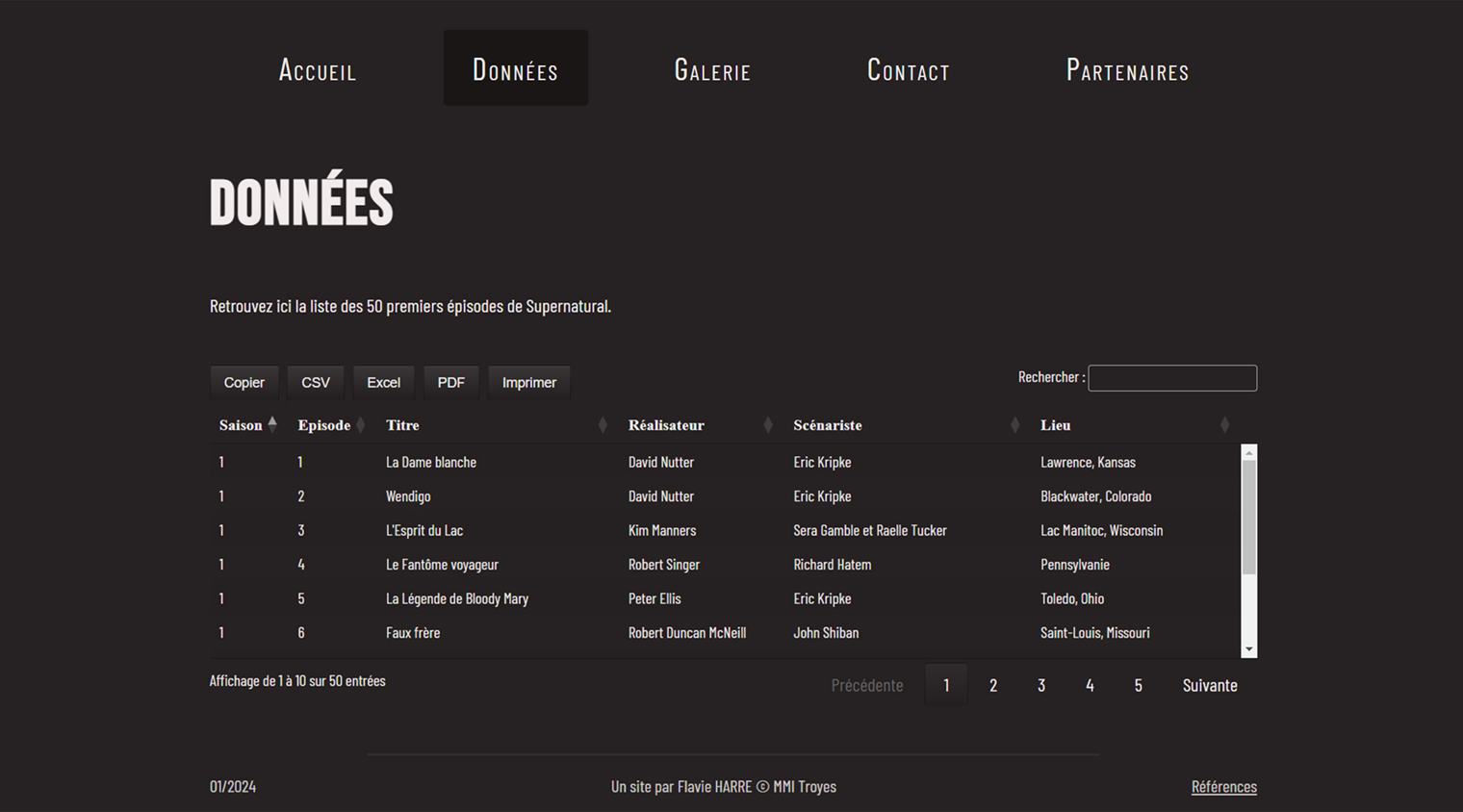Select the 'Wendigo' title cell
The height and width of the screenshot is (812, 1463).
pyautogui.click(x=408, y=496)
